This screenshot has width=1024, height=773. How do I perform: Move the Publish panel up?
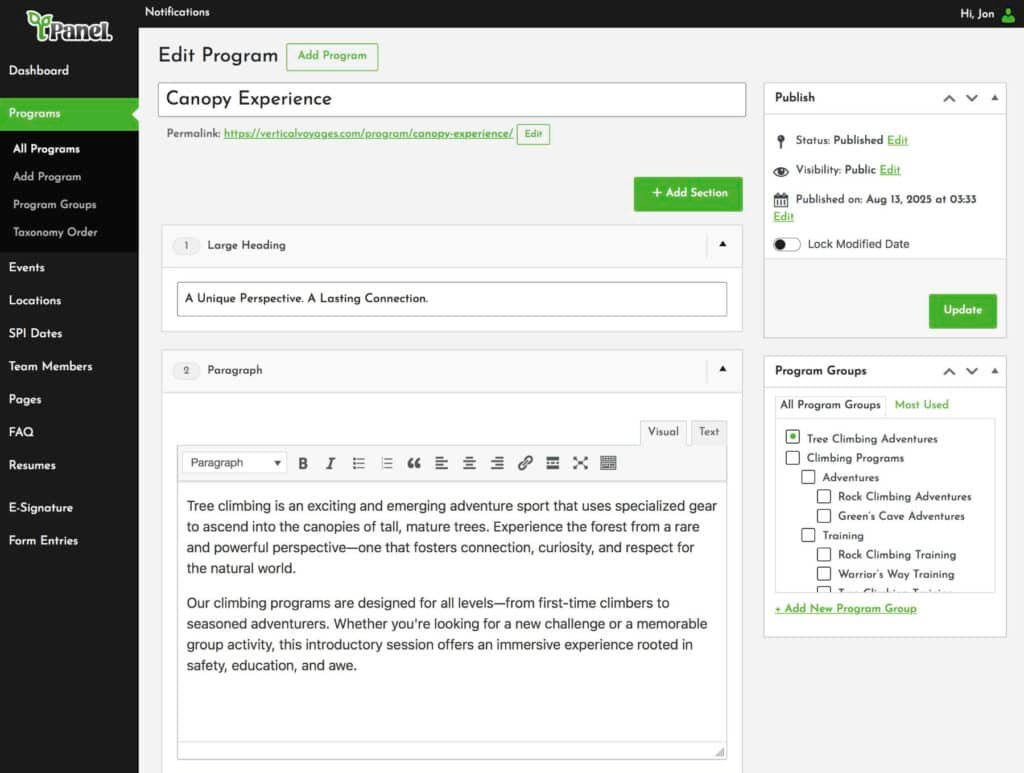(x=950, y=98)
